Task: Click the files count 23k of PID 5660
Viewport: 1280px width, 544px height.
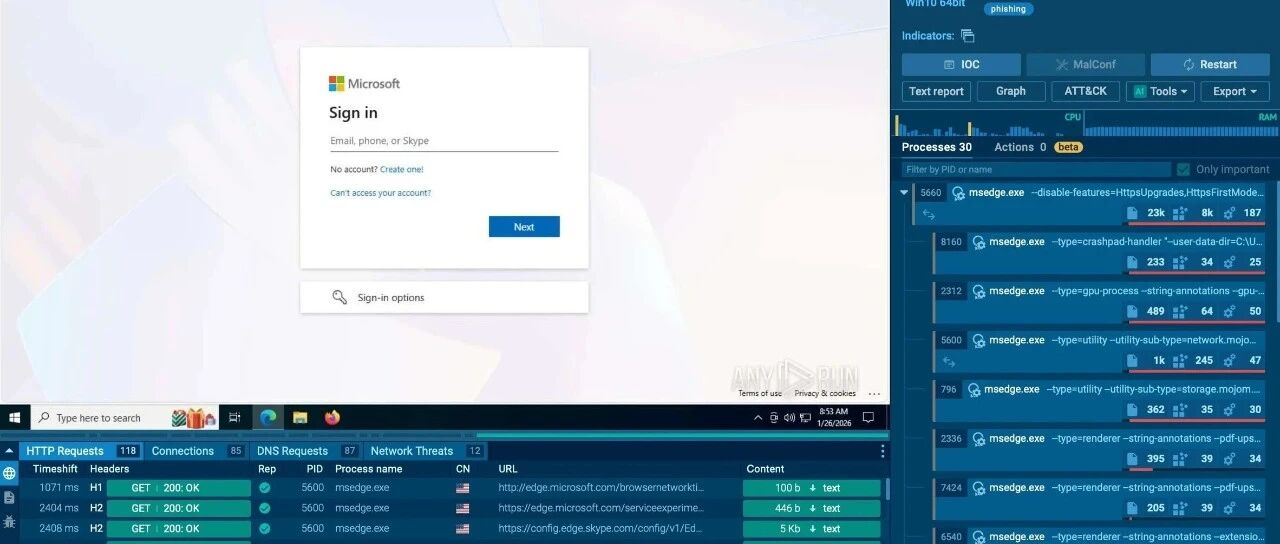Action: (1155, 213)
